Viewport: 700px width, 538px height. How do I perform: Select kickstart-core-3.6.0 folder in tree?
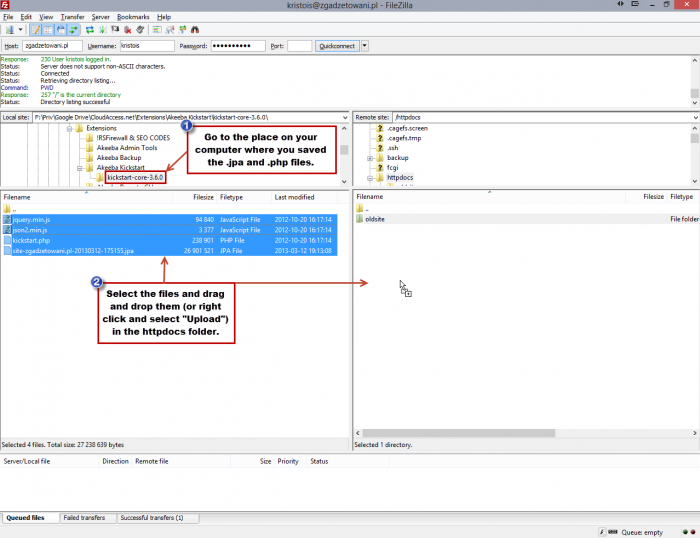[x=135, y=177]
